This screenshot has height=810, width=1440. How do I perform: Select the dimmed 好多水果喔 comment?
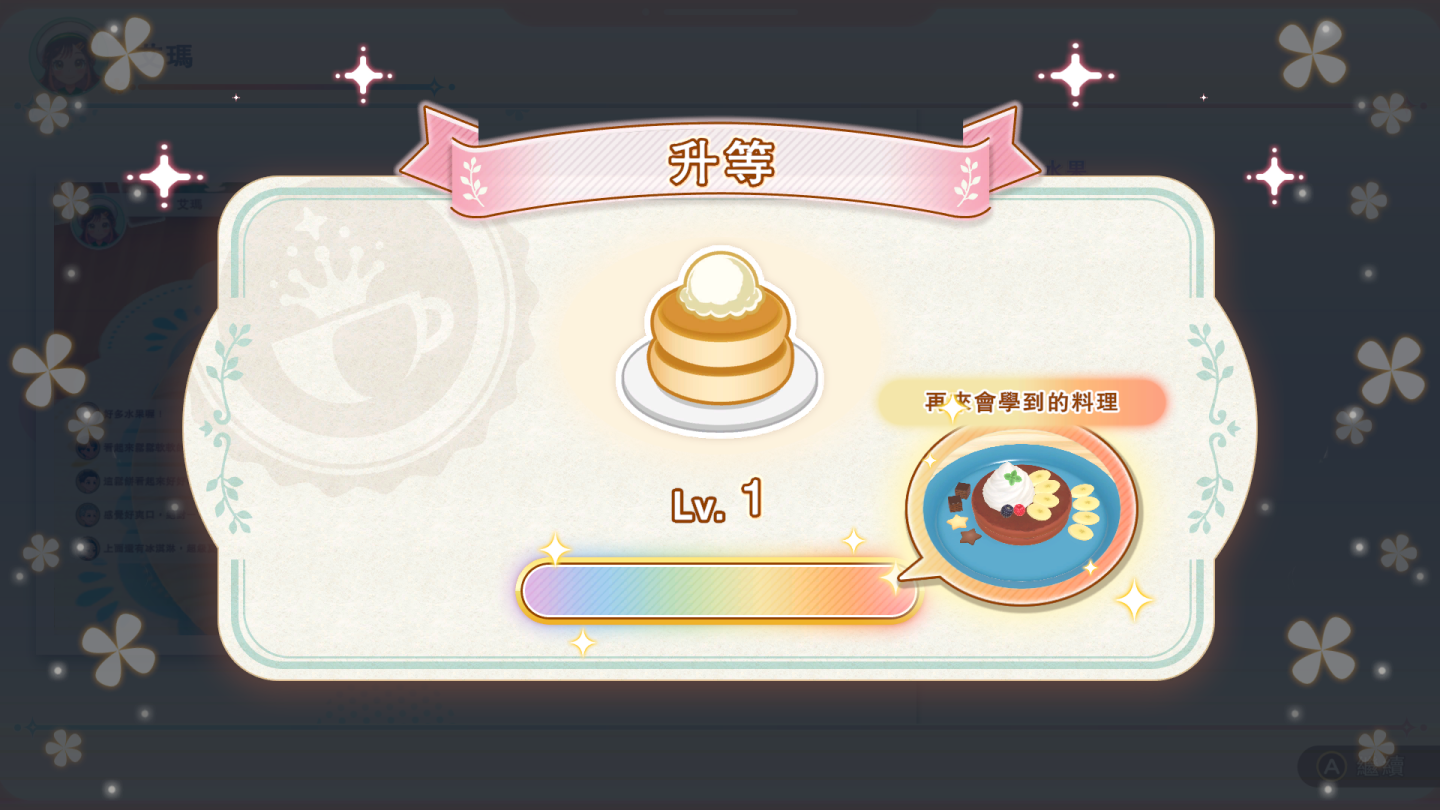pyautogui.click(x=130, y=413)
